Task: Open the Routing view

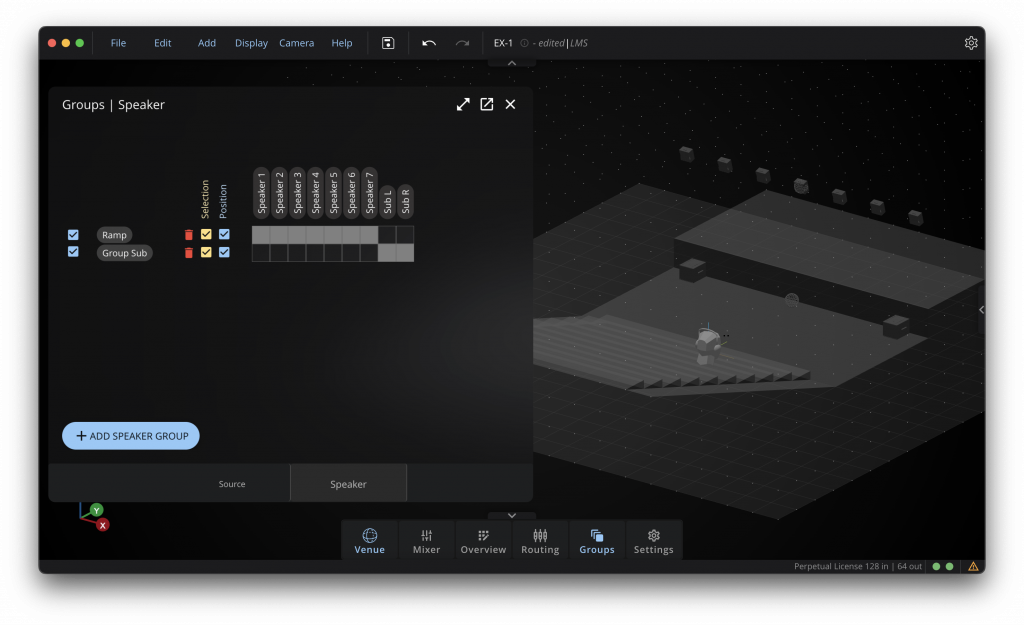Action: click(x=540, y=541)
